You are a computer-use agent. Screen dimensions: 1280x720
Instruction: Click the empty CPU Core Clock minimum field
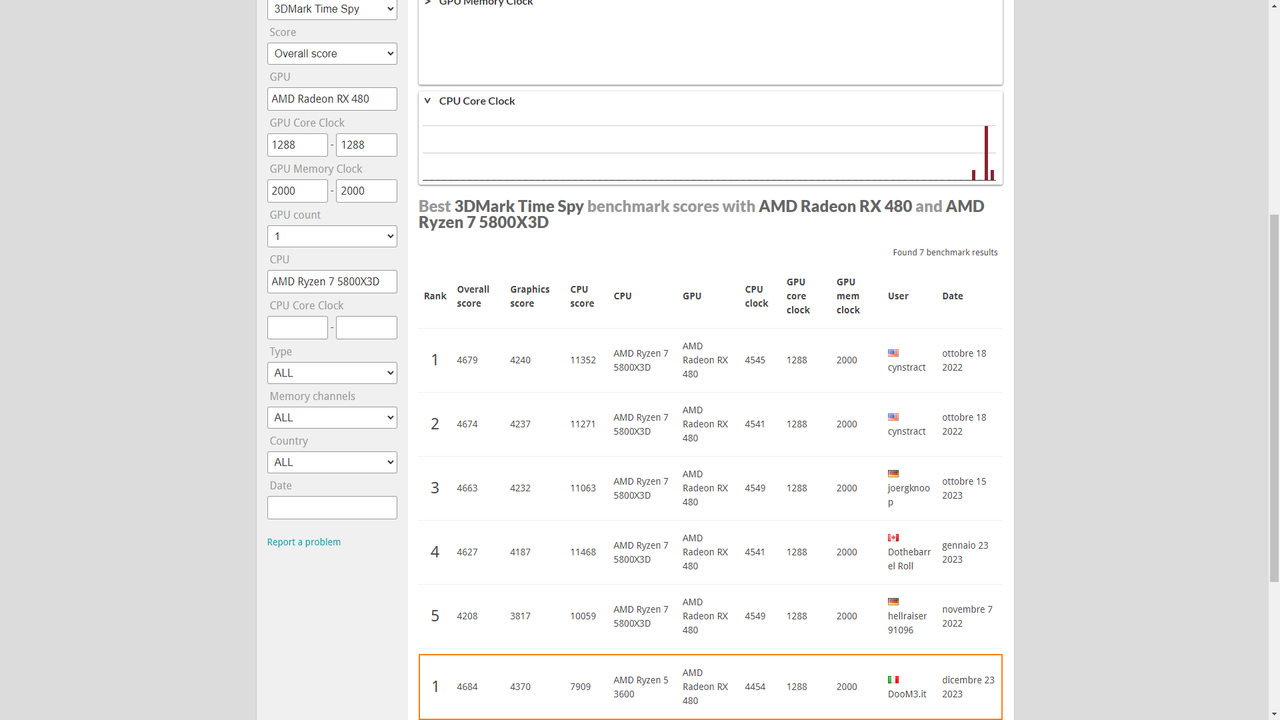coord(297,328)
